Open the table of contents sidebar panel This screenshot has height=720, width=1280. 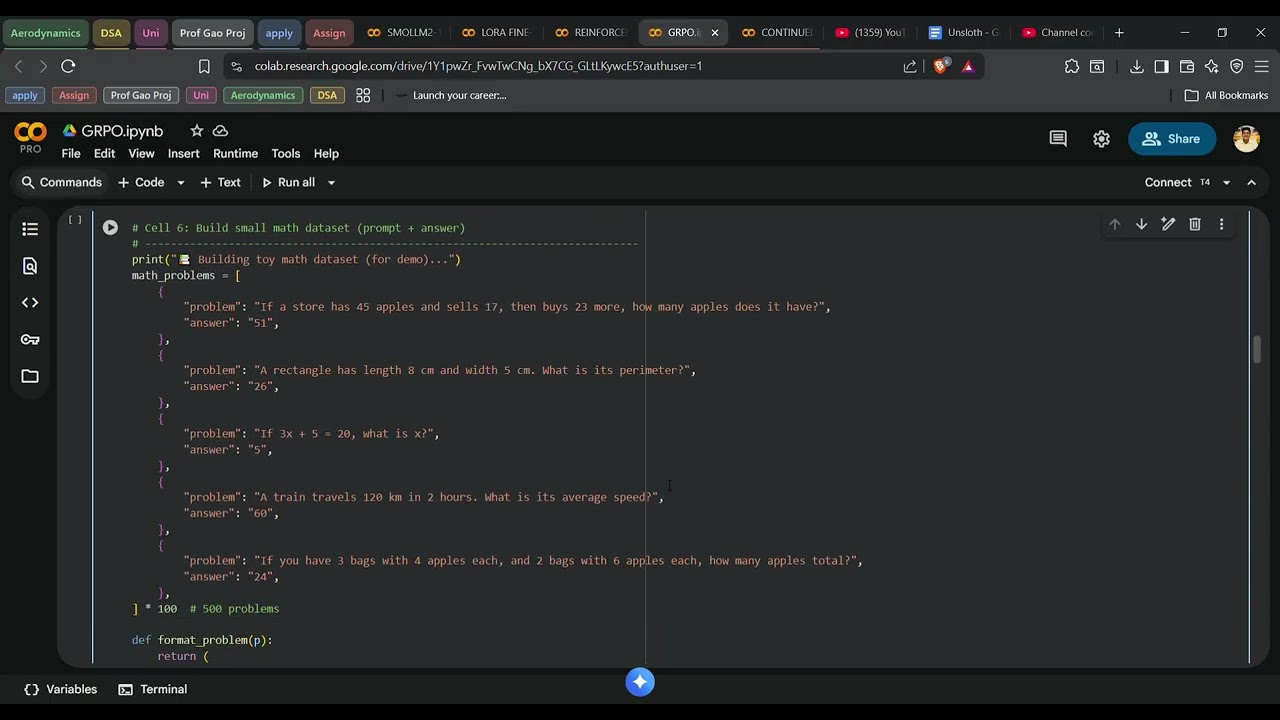[x=30, y=229]
